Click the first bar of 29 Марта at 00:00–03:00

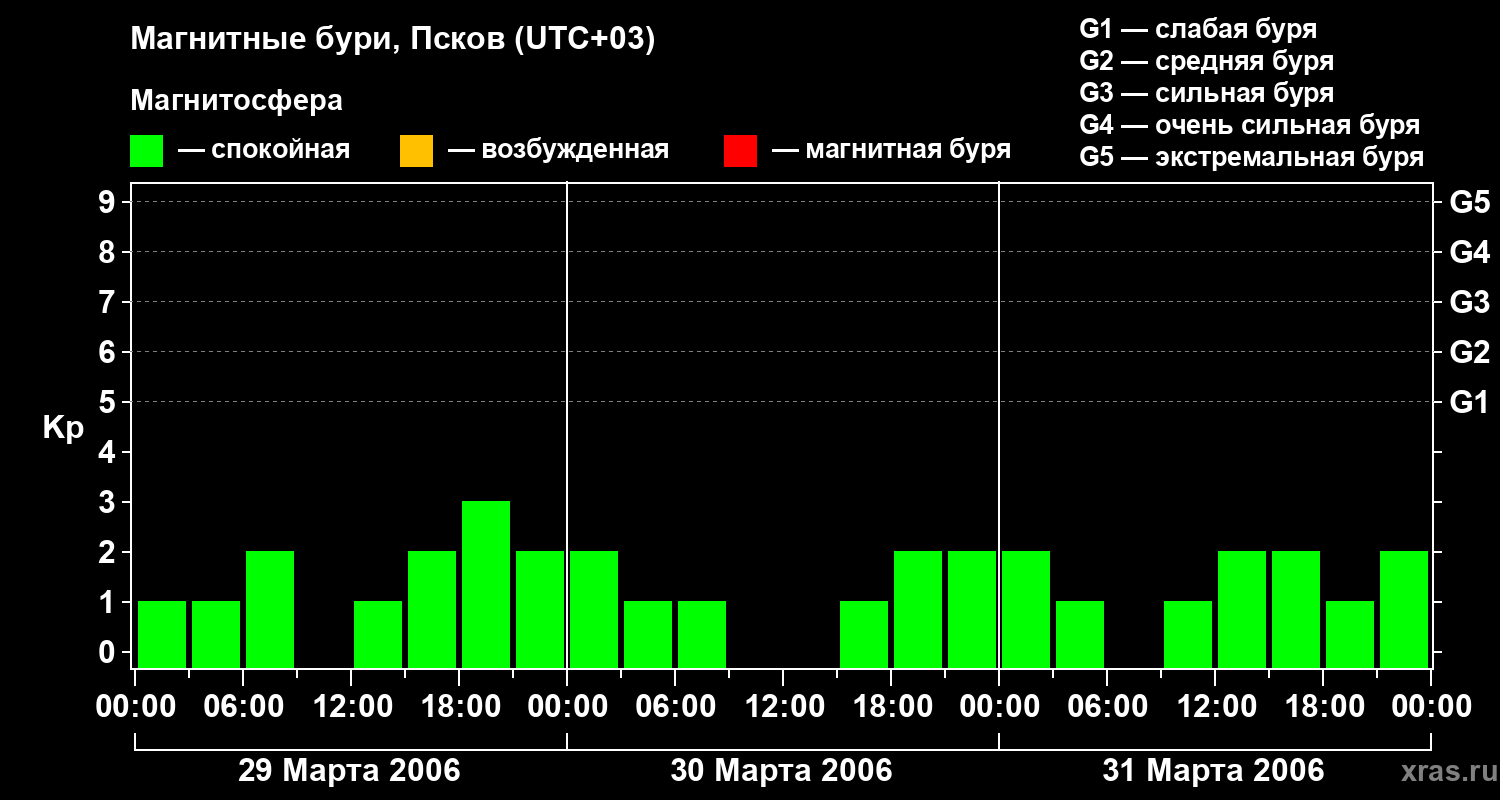coord(162,634)
